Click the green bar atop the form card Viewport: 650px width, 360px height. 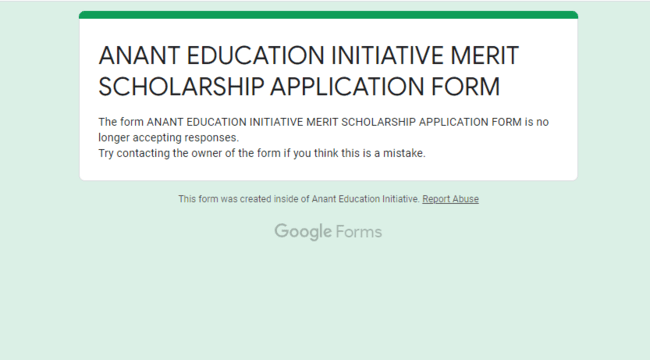coord(328,15)
